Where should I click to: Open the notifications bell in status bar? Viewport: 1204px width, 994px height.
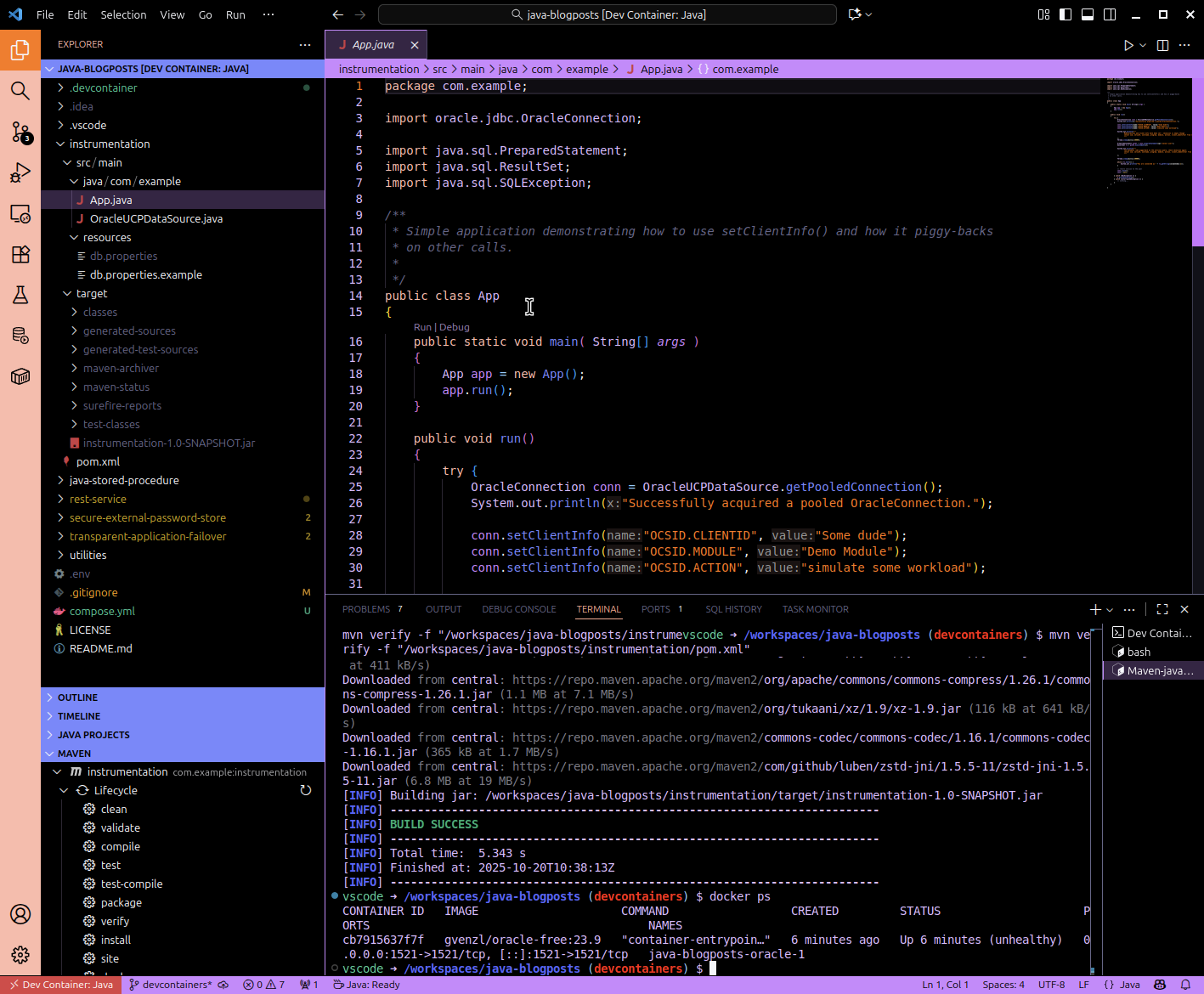(x=1185, y=985)
